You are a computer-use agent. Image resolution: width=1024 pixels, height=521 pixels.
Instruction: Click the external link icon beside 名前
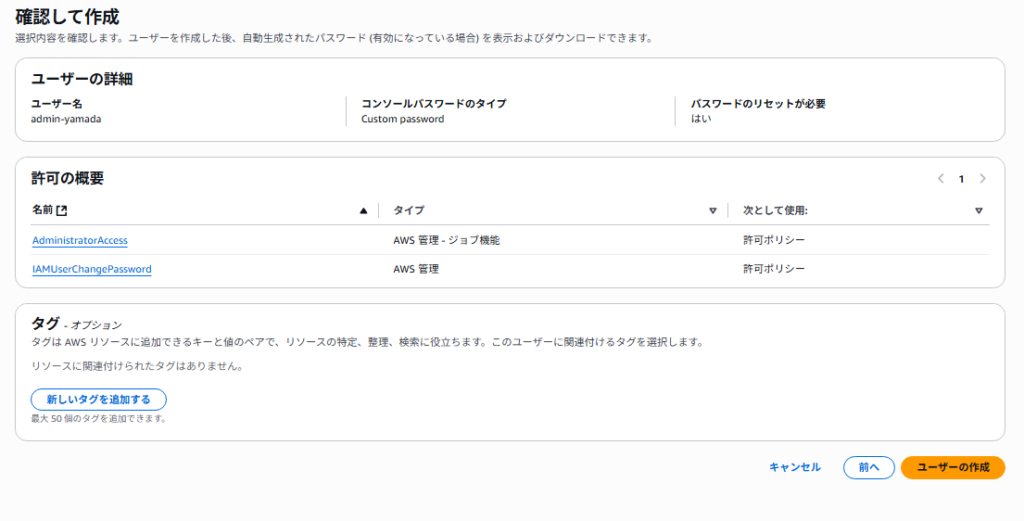click(x=63, y=211)
